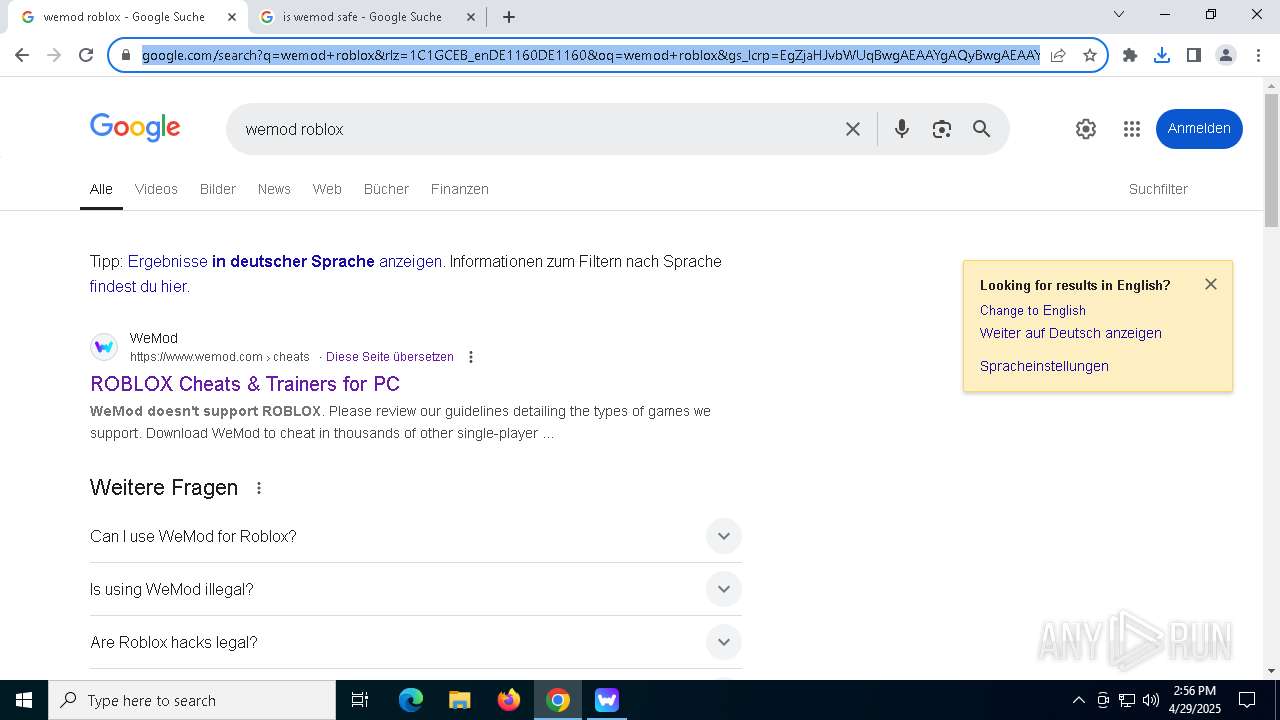Image resolution: width=1280 pixels, height=720 pixels.
Task: Open 'Spracheinstellungen' link
Action: point(1044,366)
